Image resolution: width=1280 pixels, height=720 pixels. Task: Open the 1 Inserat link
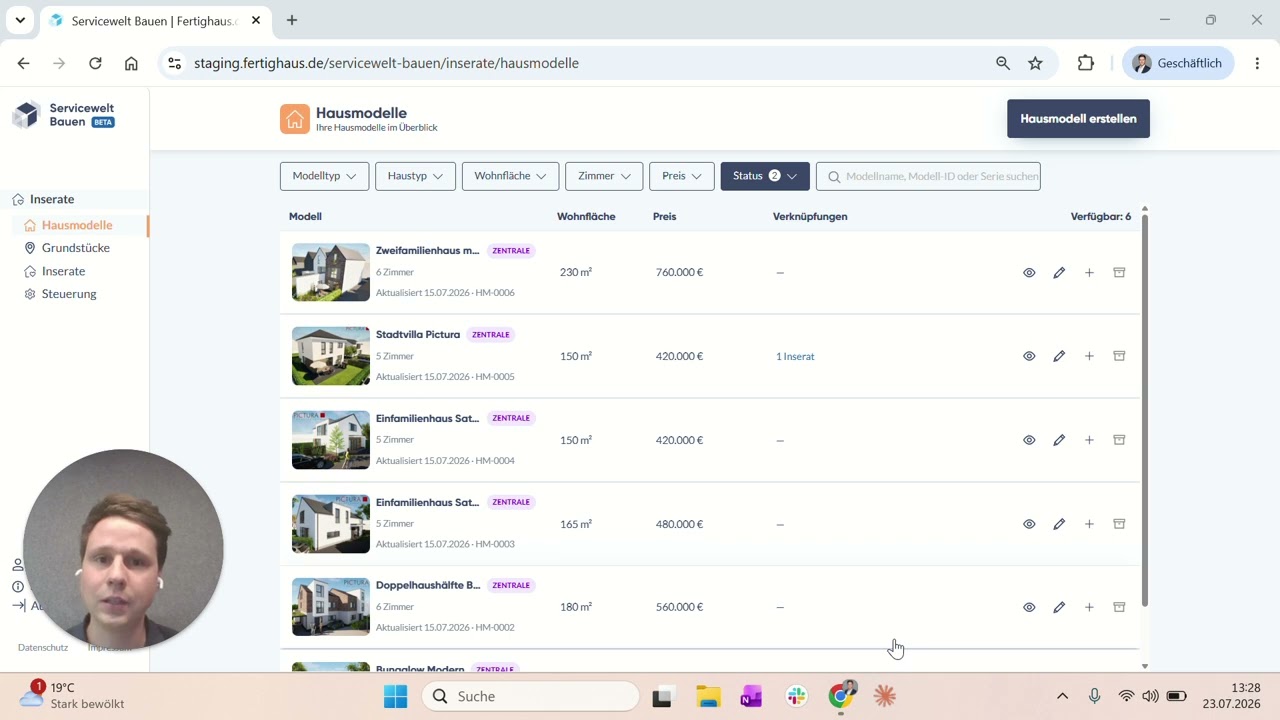click(795, 356)
